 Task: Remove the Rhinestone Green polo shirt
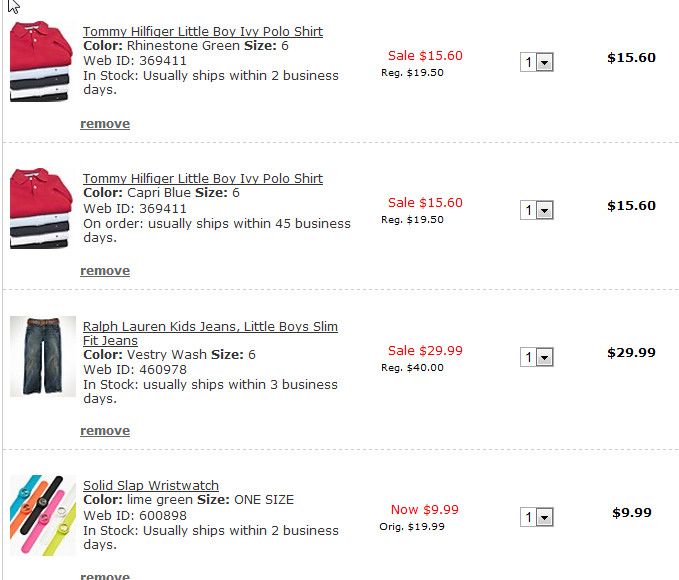[x=105, y=124]
